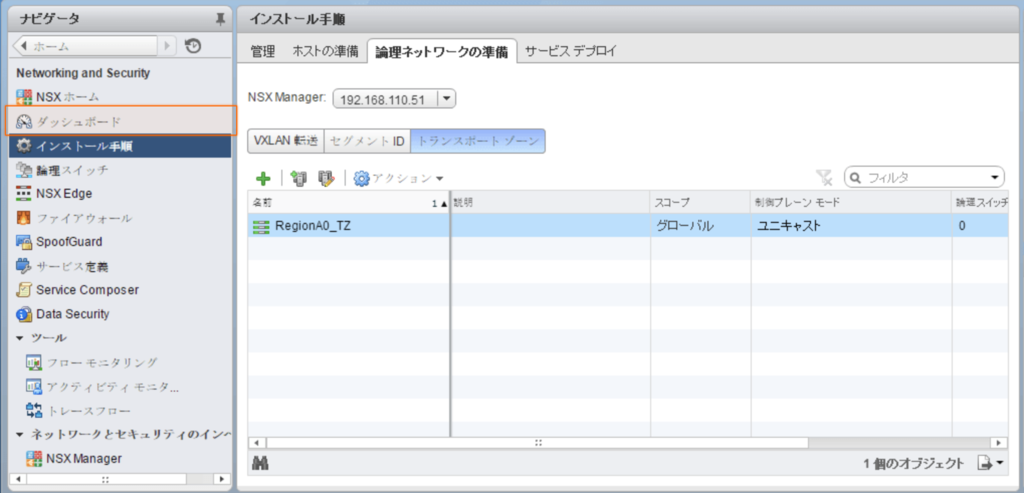This screenshot has width=1024, height=493.
Task: Open Service Composer in navigator
Action: 78,289
